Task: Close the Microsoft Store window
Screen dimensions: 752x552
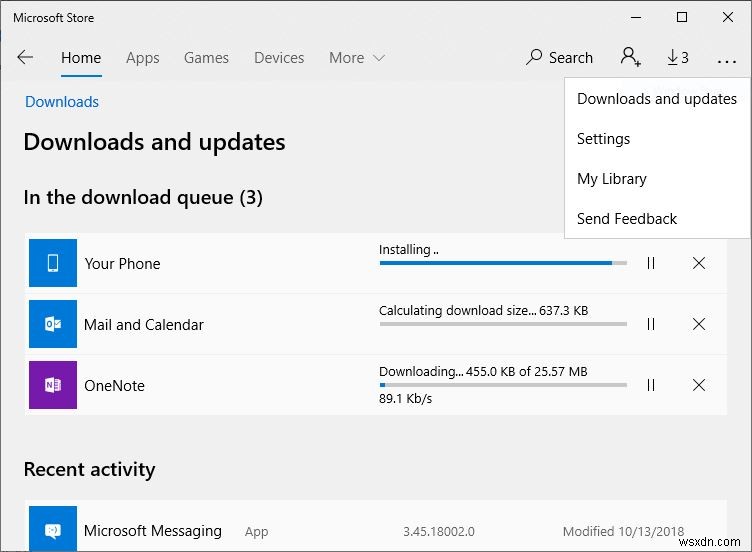Action: 728,18
